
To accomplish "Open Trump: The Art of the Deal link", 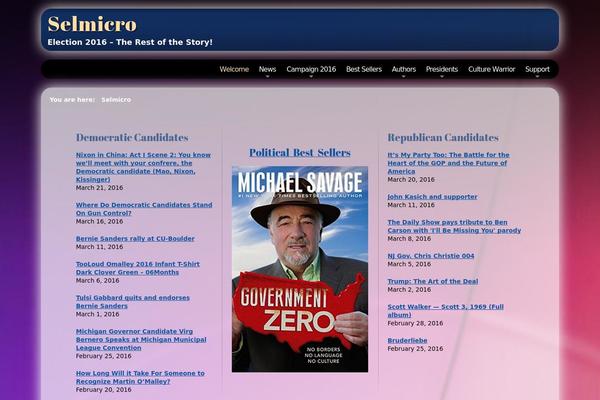I will click(x=433, y=281).
